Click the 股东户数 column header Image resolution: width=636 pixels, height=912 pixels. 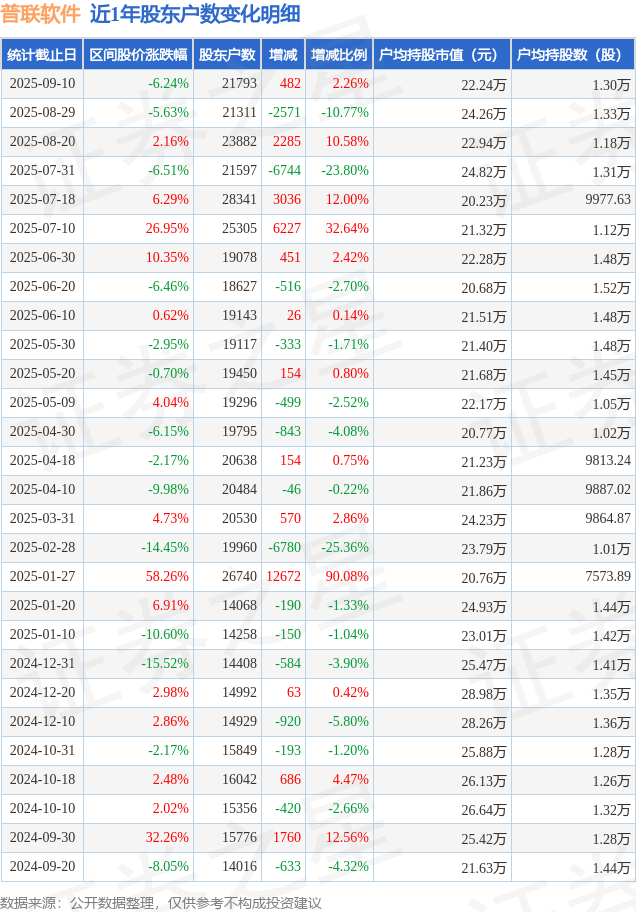227,55
